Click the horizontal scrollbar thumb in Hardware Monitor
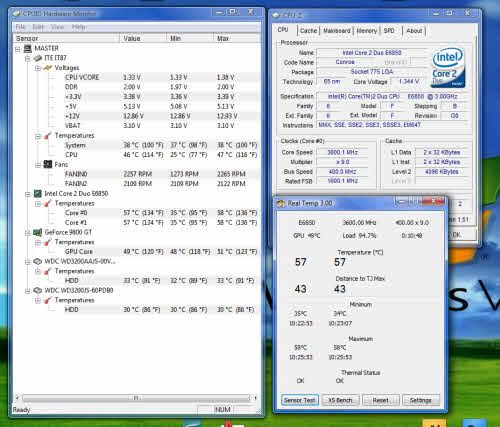 [x=136, y=398]
